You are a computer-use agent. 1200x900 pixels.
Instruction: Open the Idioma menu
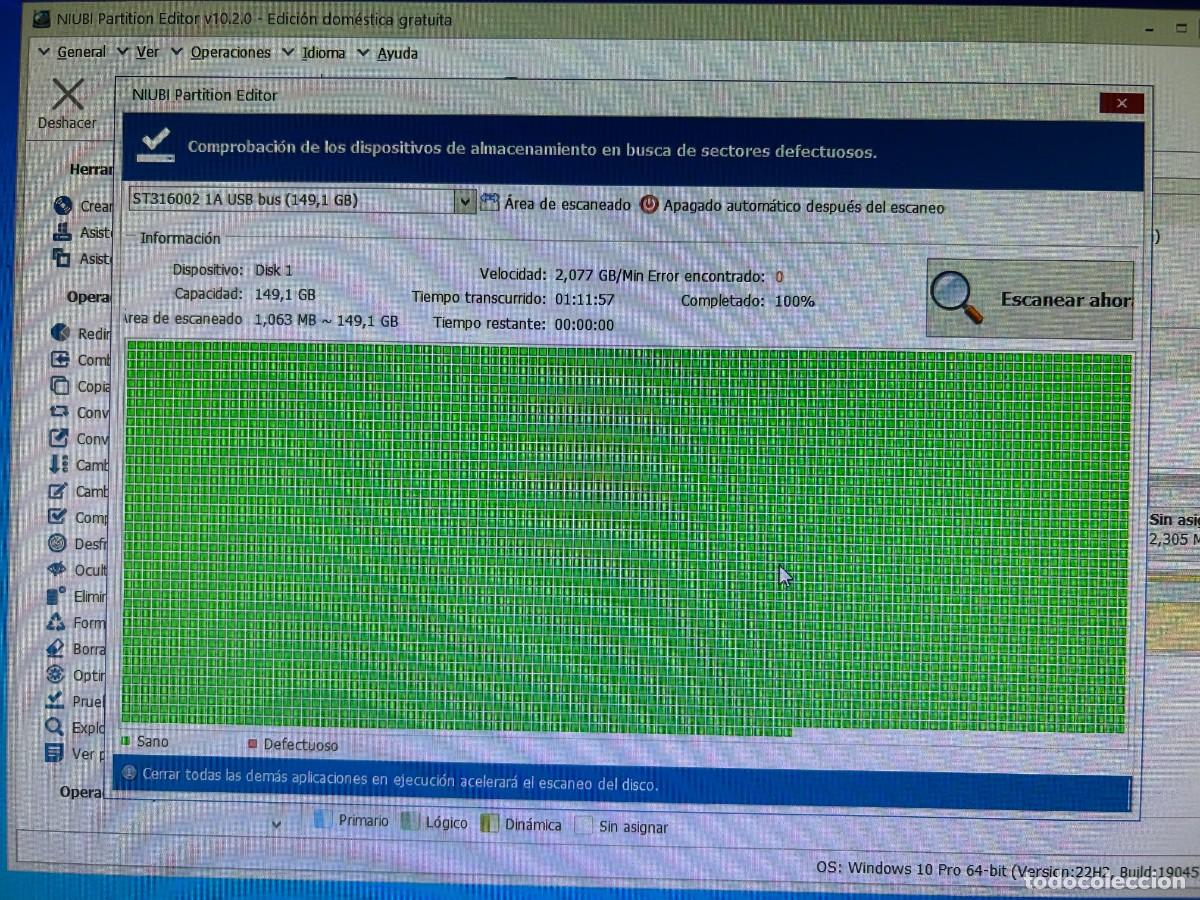[x=323, y=53]
